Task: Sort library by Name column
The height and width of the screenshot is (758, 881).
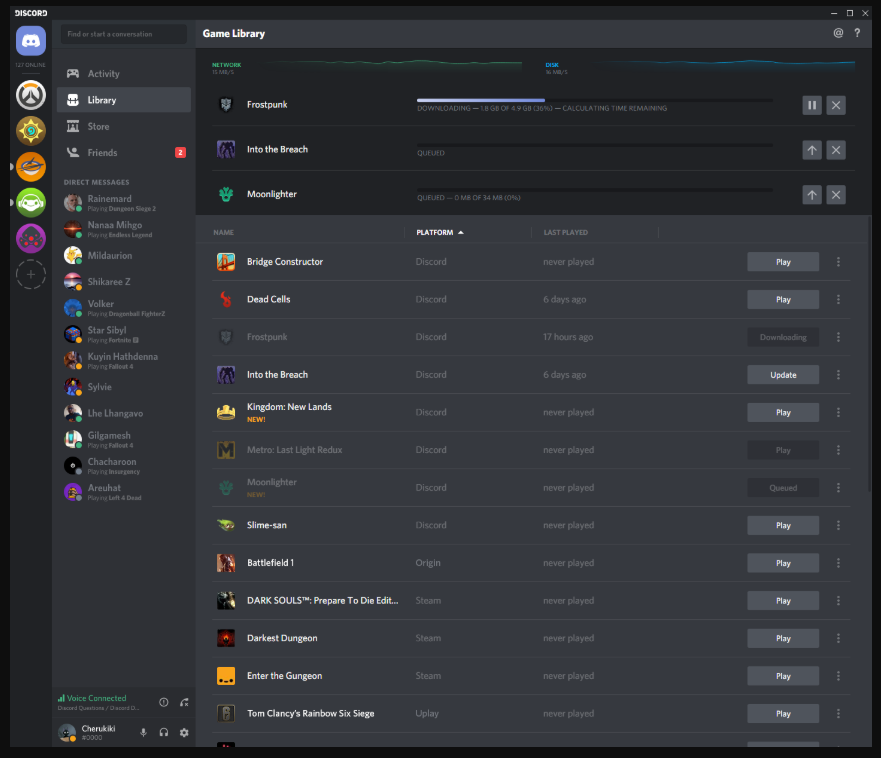Action: pos(224,232)
